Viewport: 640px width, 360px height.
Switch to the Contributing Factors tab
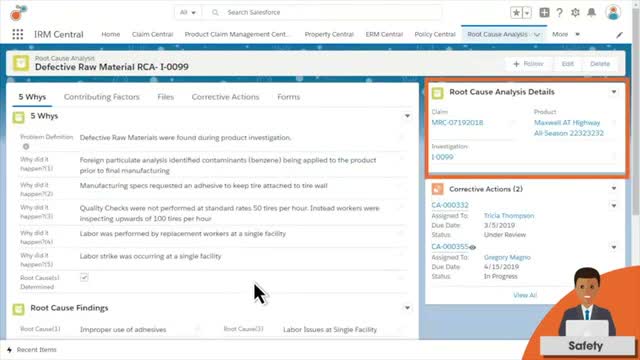[x=102, y=97]
